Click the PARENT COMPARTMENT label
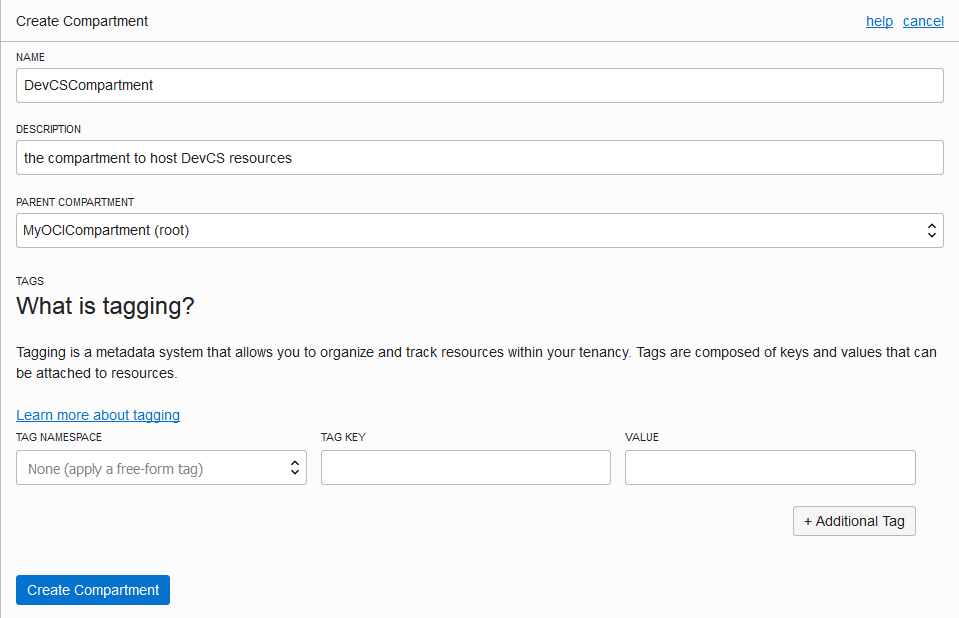 [75, 202]
